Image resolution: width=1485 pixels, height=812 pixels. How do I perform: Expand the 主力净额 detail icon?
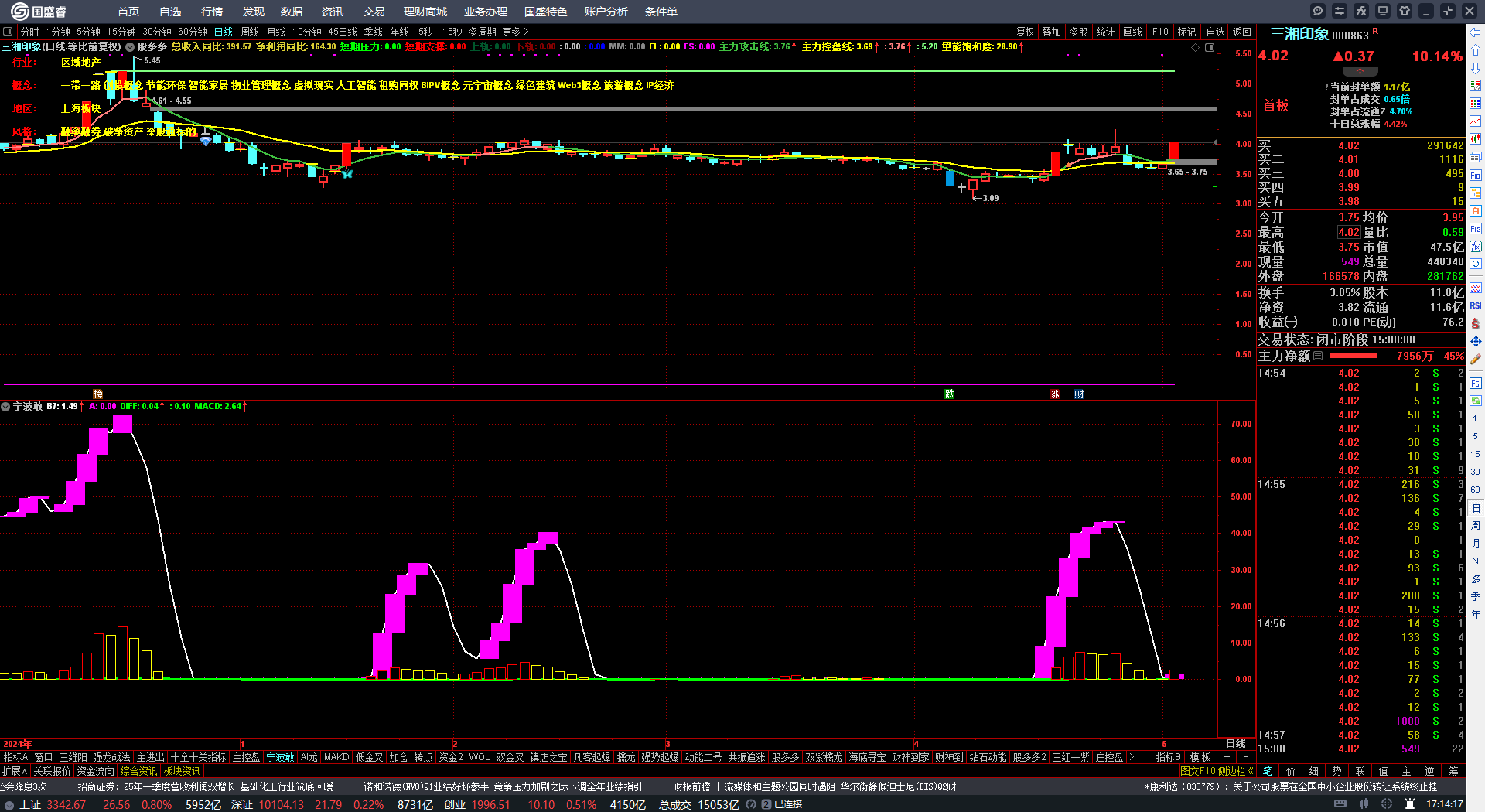coord(1318,356)
